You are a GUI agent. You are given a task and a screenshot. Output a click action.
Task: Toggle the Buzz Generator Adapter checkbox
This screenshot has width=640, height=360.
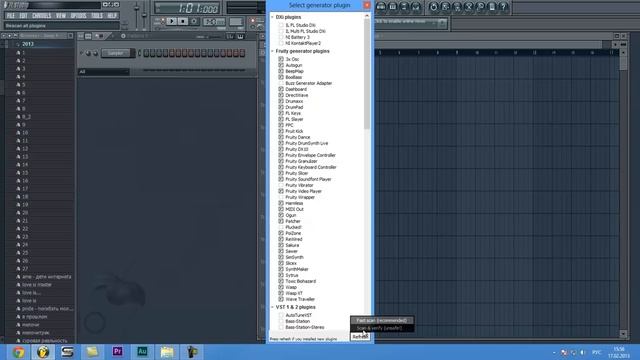click(281, 83)
